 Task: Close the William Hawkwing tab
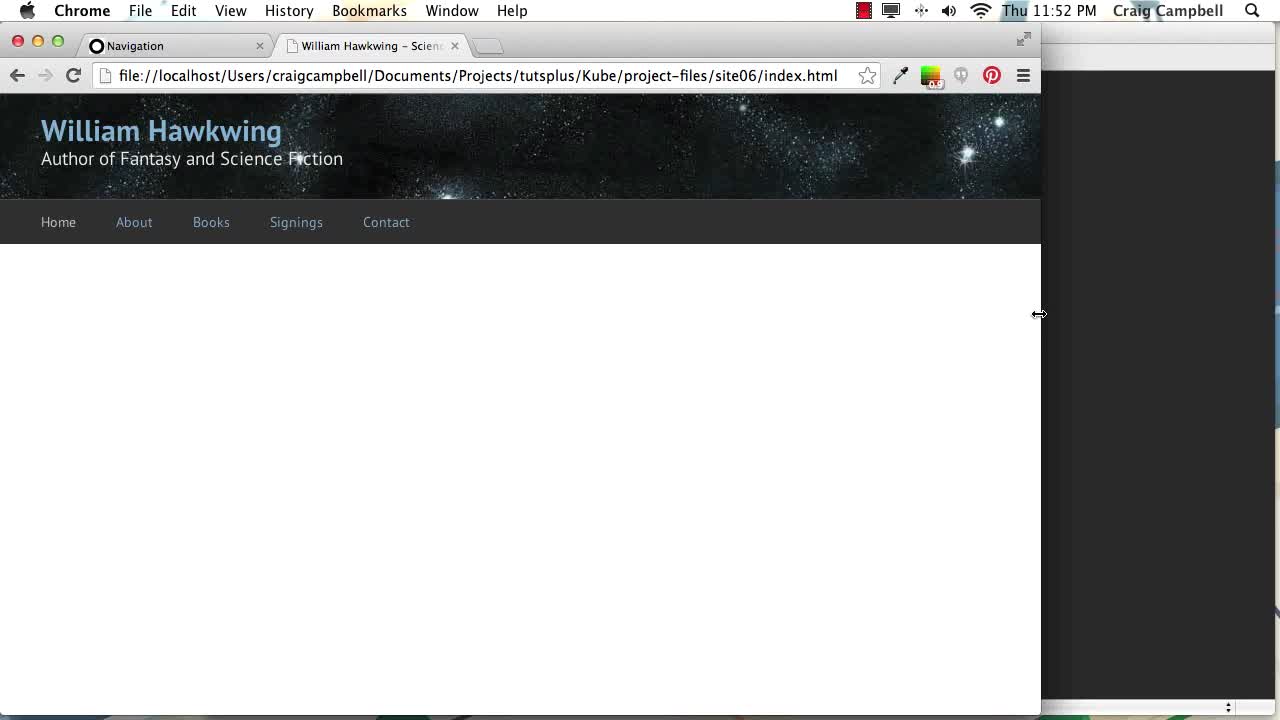(x=455, y=46)
